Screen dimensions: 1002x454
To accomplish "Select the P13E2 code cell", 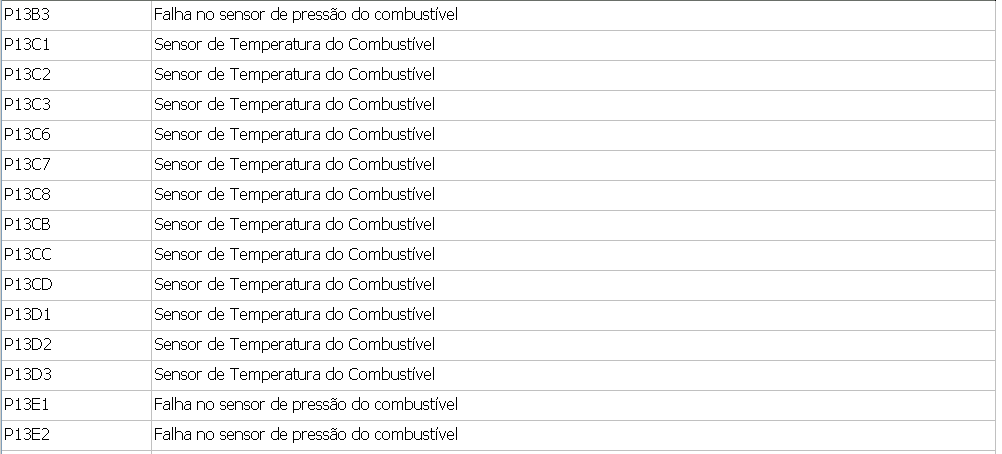I will pos(27,435).
